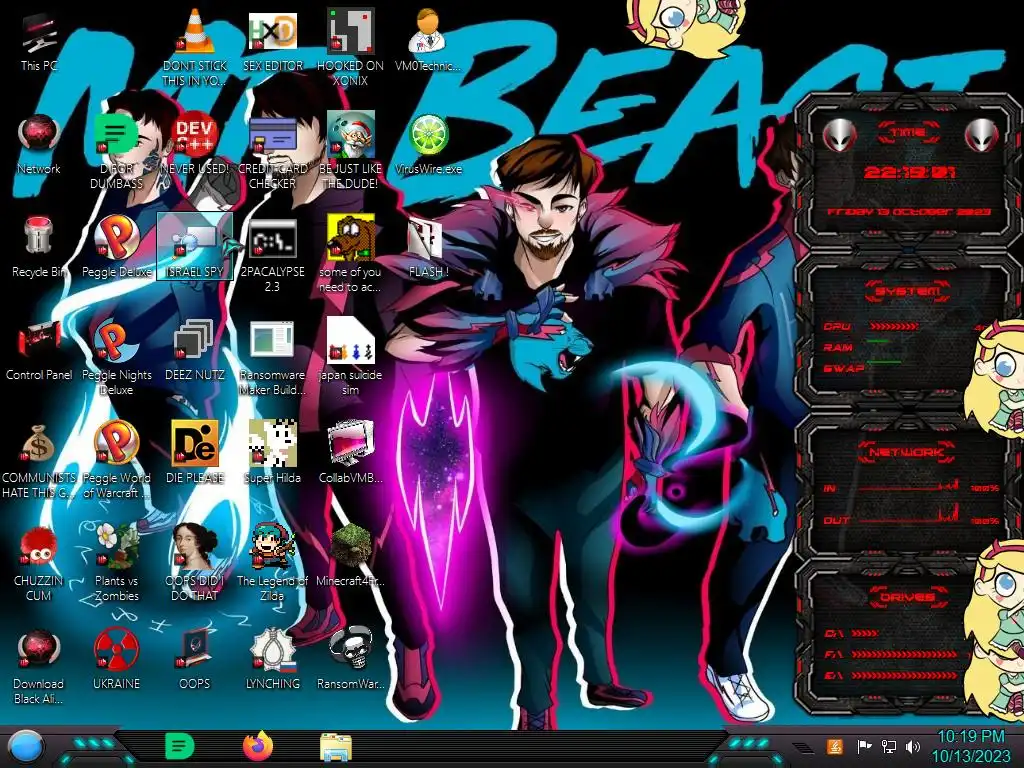
Task: Click the right alien head on TIME widget
Action: click(982, 135)
